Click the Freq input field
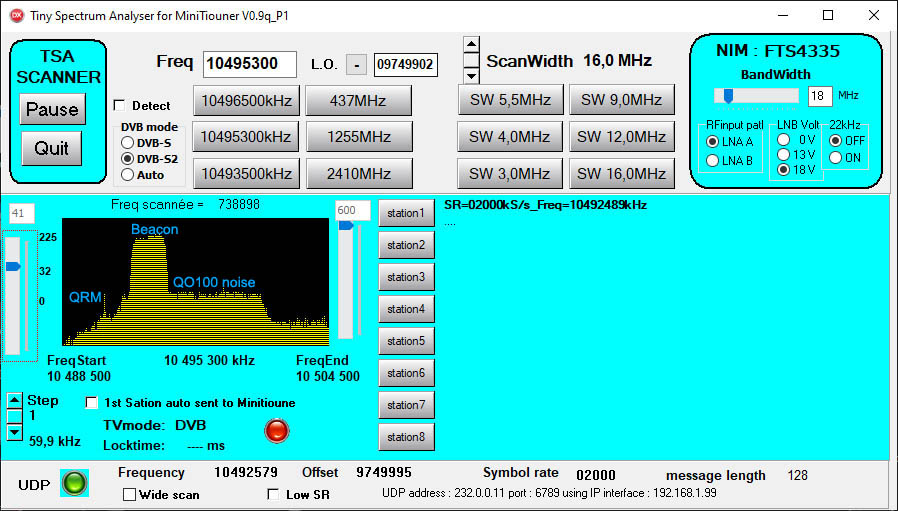 [x=250, y=65]
